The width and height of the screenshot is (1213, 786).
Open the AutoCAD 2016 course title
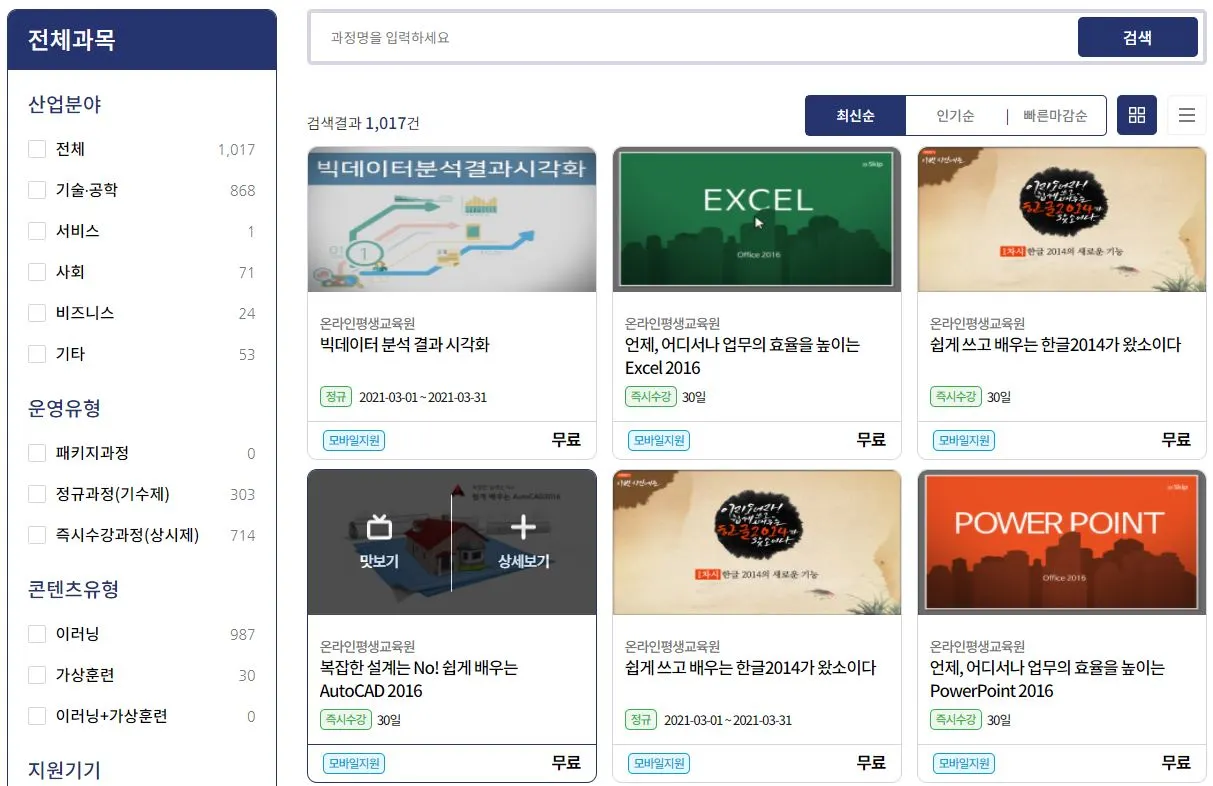(x=419, y=679)
